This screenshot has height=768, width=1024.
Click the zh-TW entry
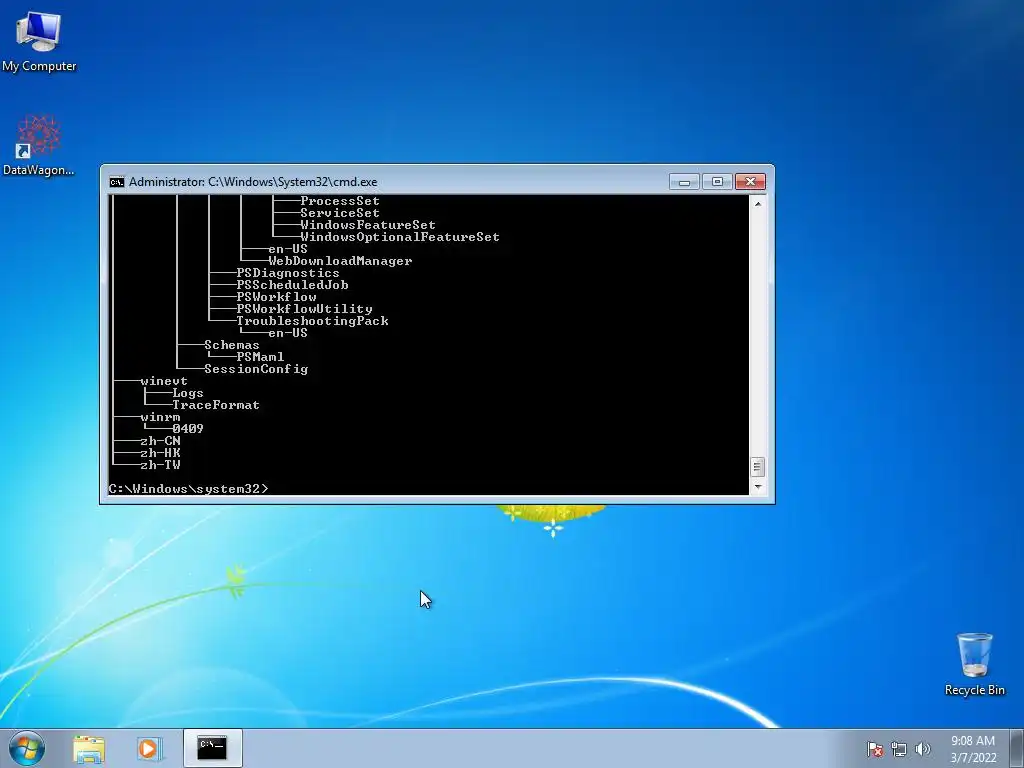click(x=160, y=465)
